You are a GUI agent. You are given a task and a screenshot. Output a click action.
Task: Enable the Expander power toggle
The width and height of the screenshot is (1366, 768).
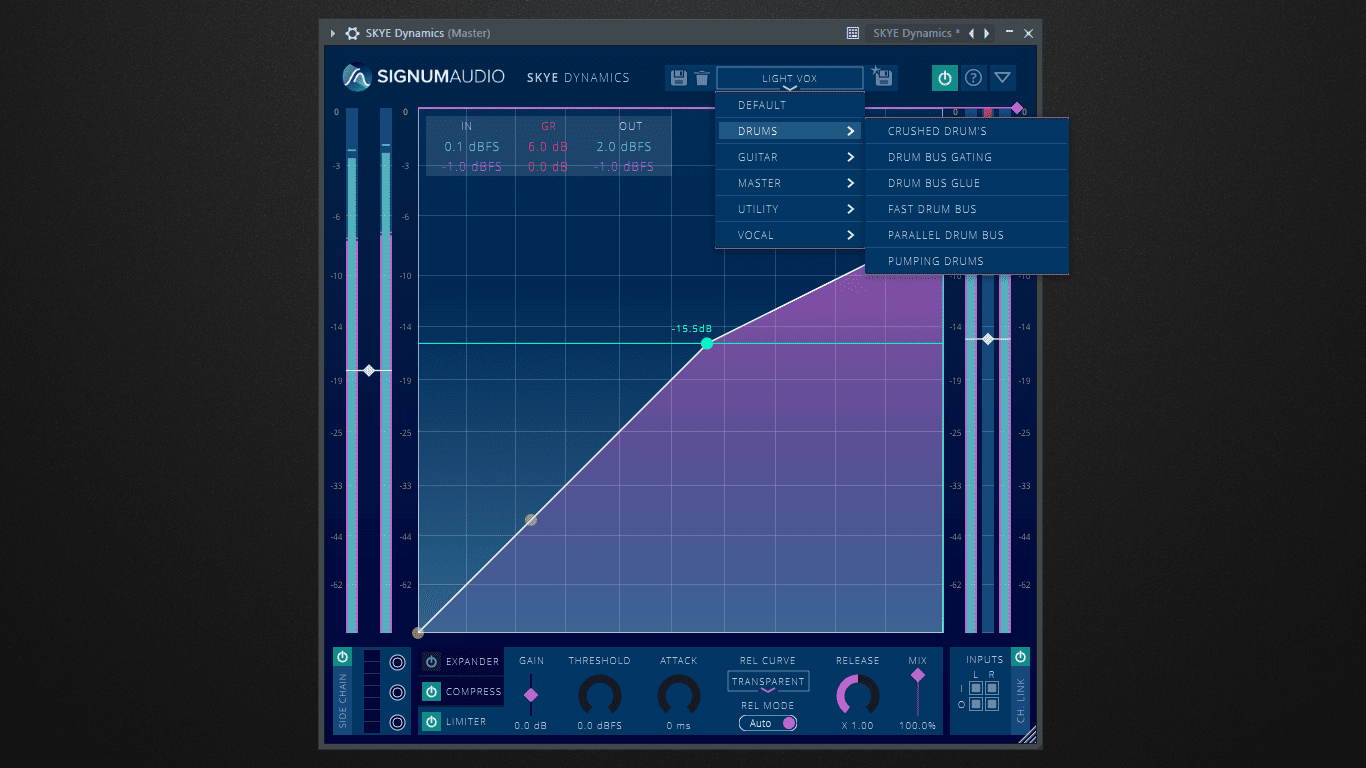coord(431,662)
